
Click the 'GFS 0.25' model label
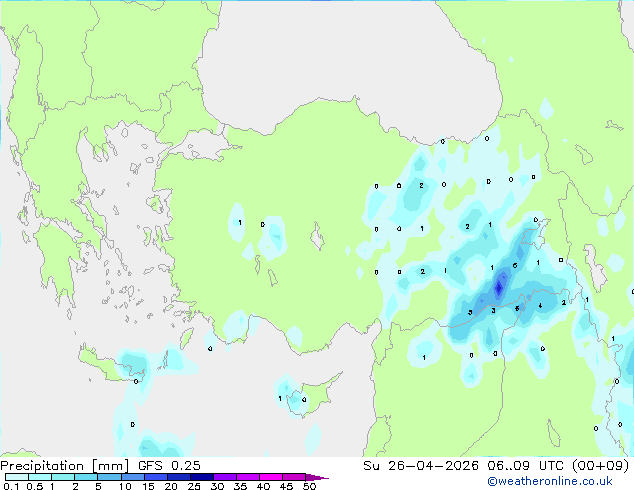point(169,466)
